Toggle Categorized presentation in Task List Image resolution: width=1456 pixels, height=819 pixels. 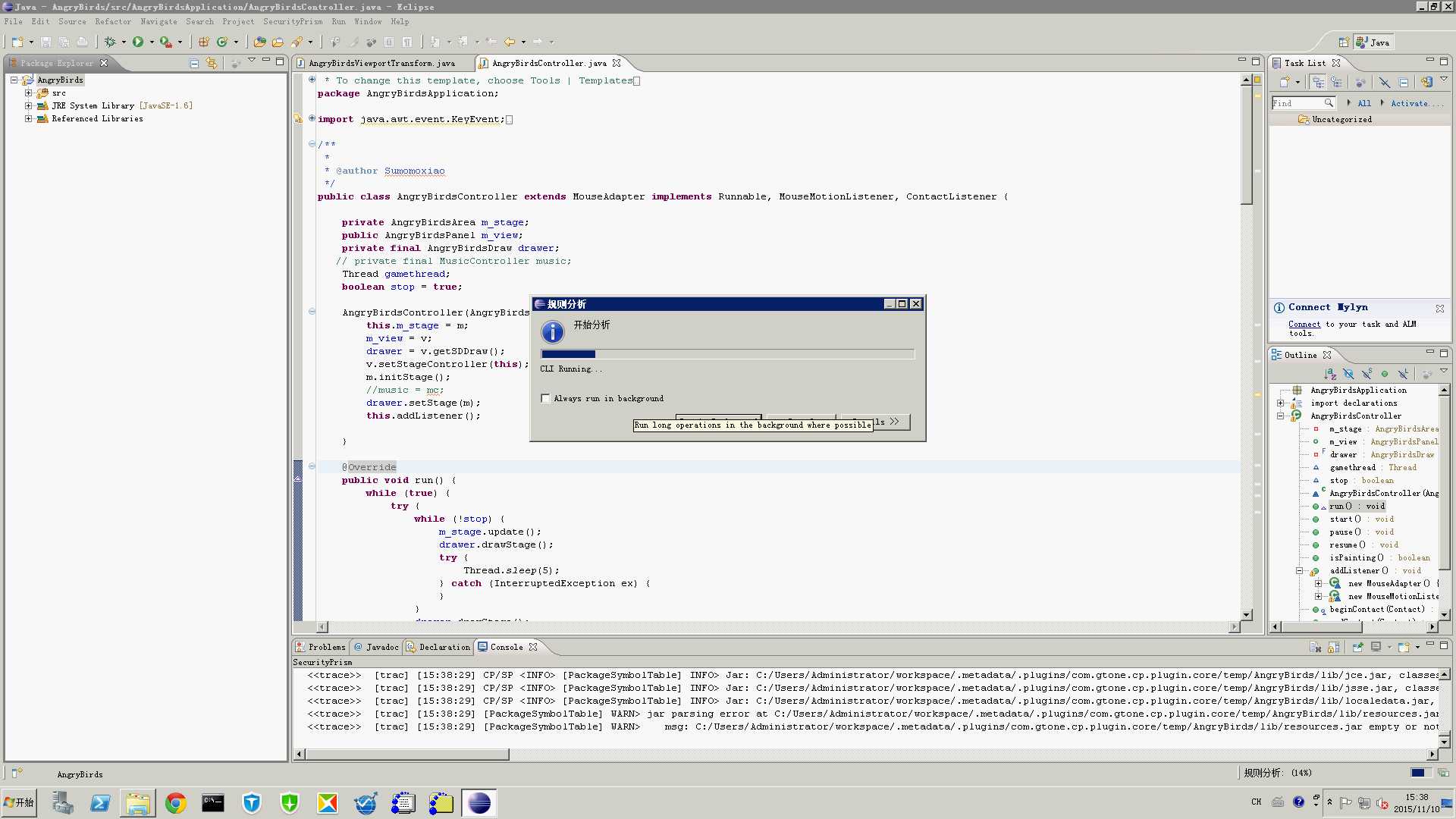[1318, 82]
